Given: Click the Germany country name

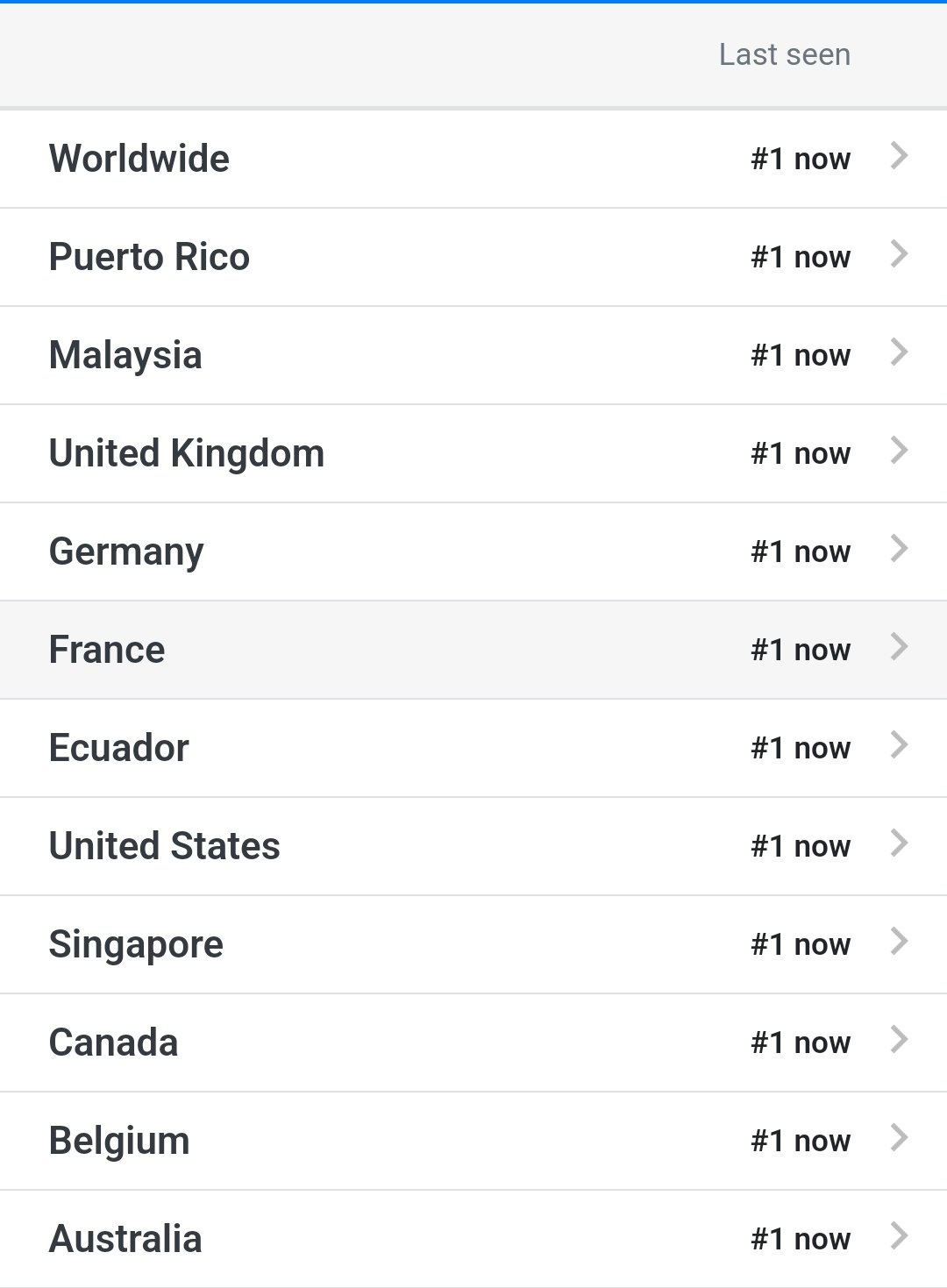Looking at the screenshot, I should [x=126, y=551].
